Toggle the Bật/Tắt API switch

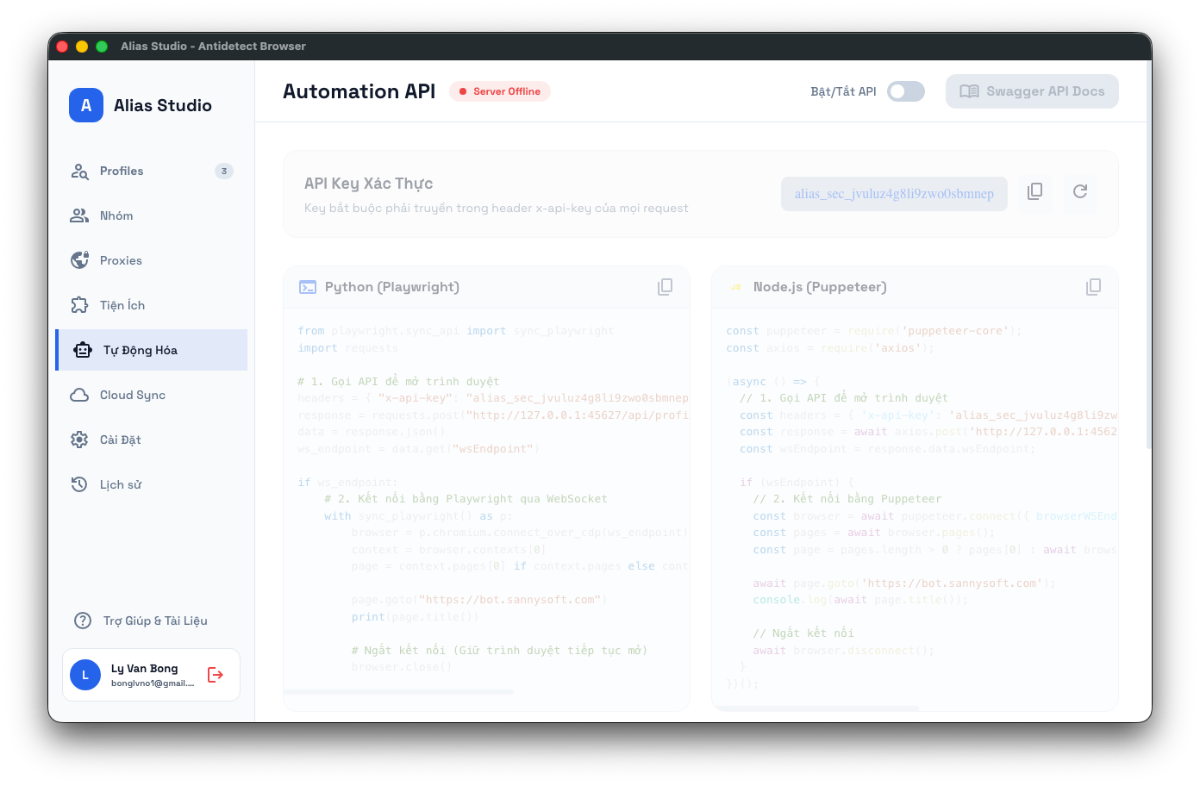pyautogui.click(x=906, y=91)
